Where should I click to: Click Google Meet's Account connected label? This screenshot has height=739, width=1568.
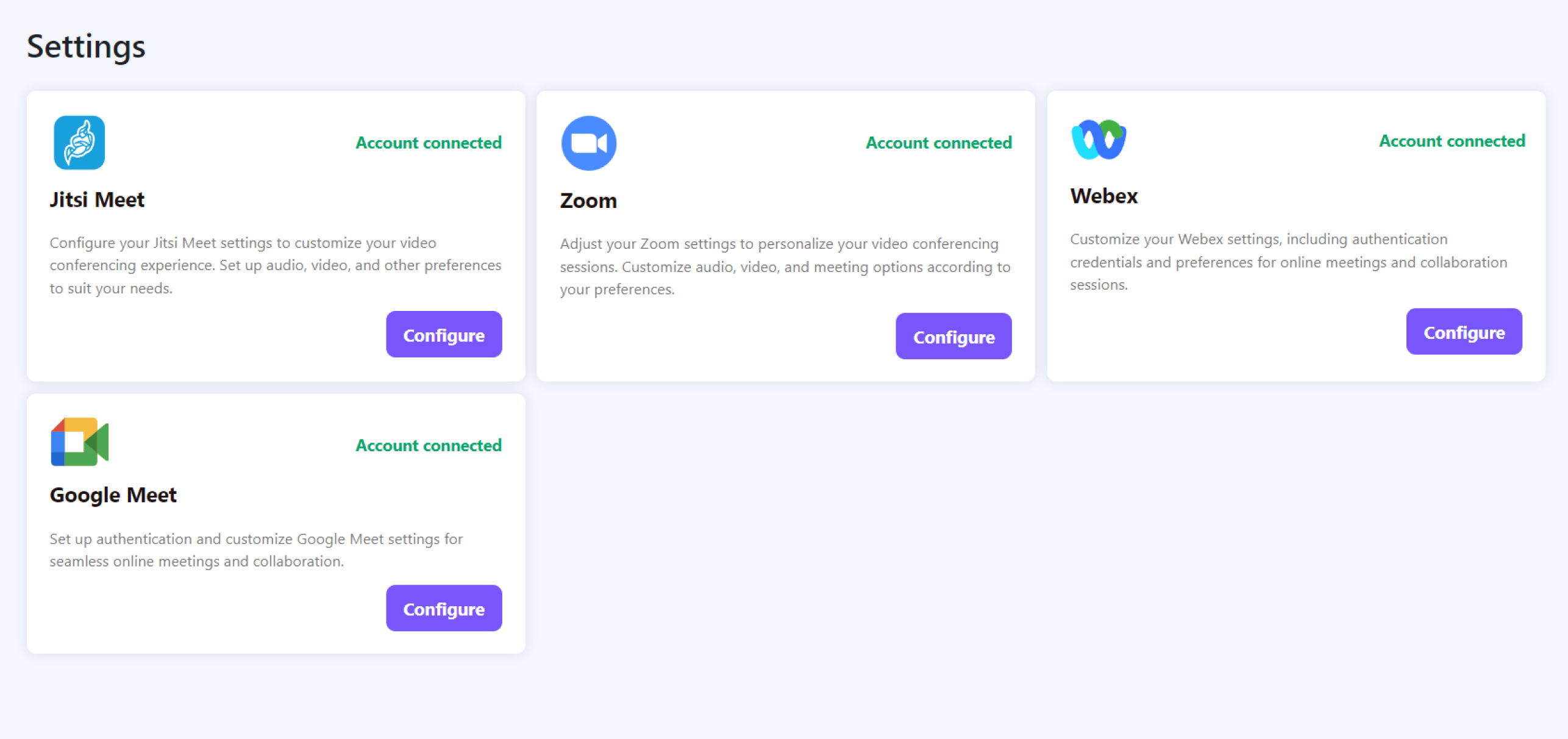pyautogui.click(x=429, y=445)
